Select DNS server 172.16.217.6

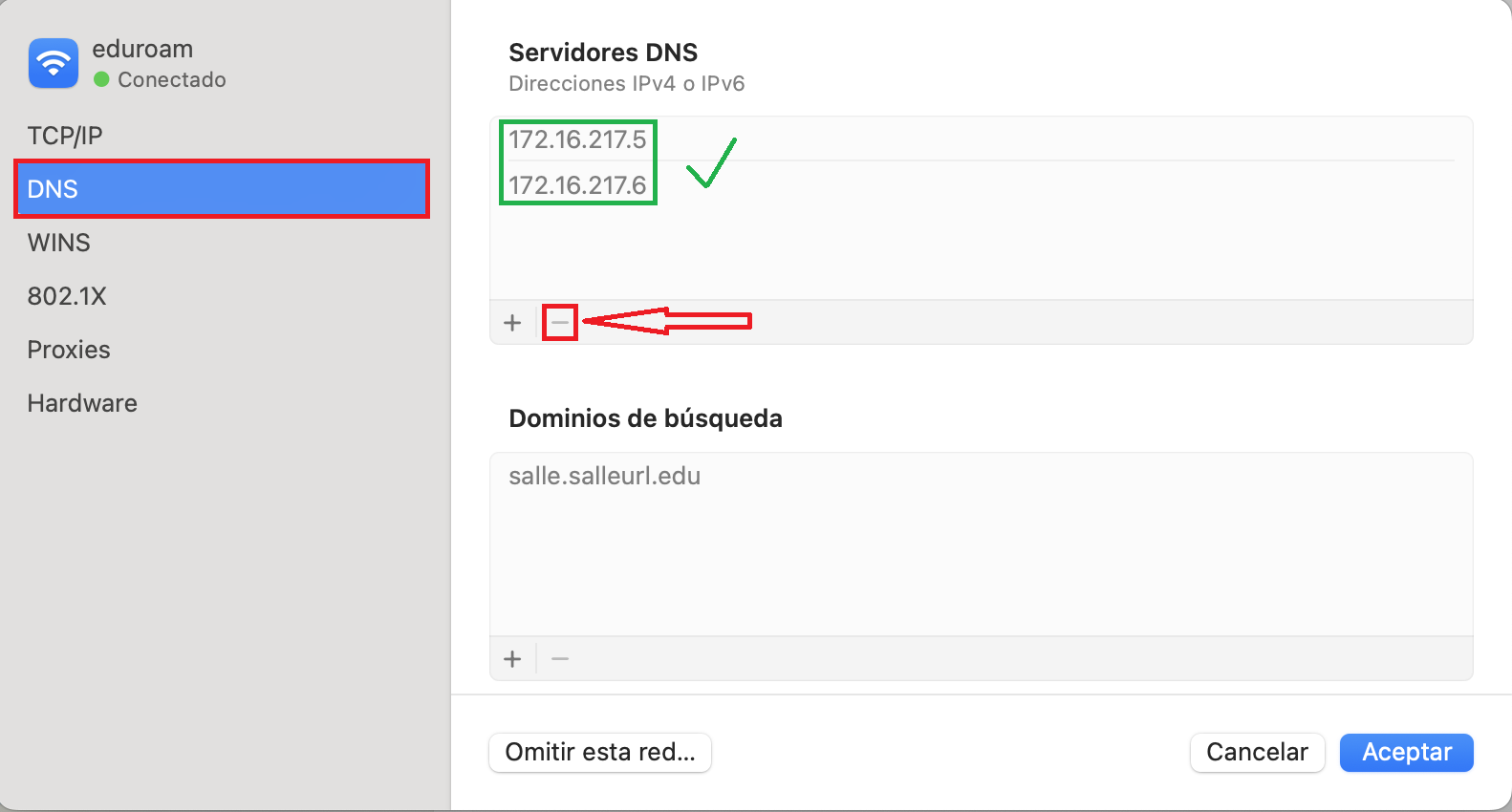point(577,185)
